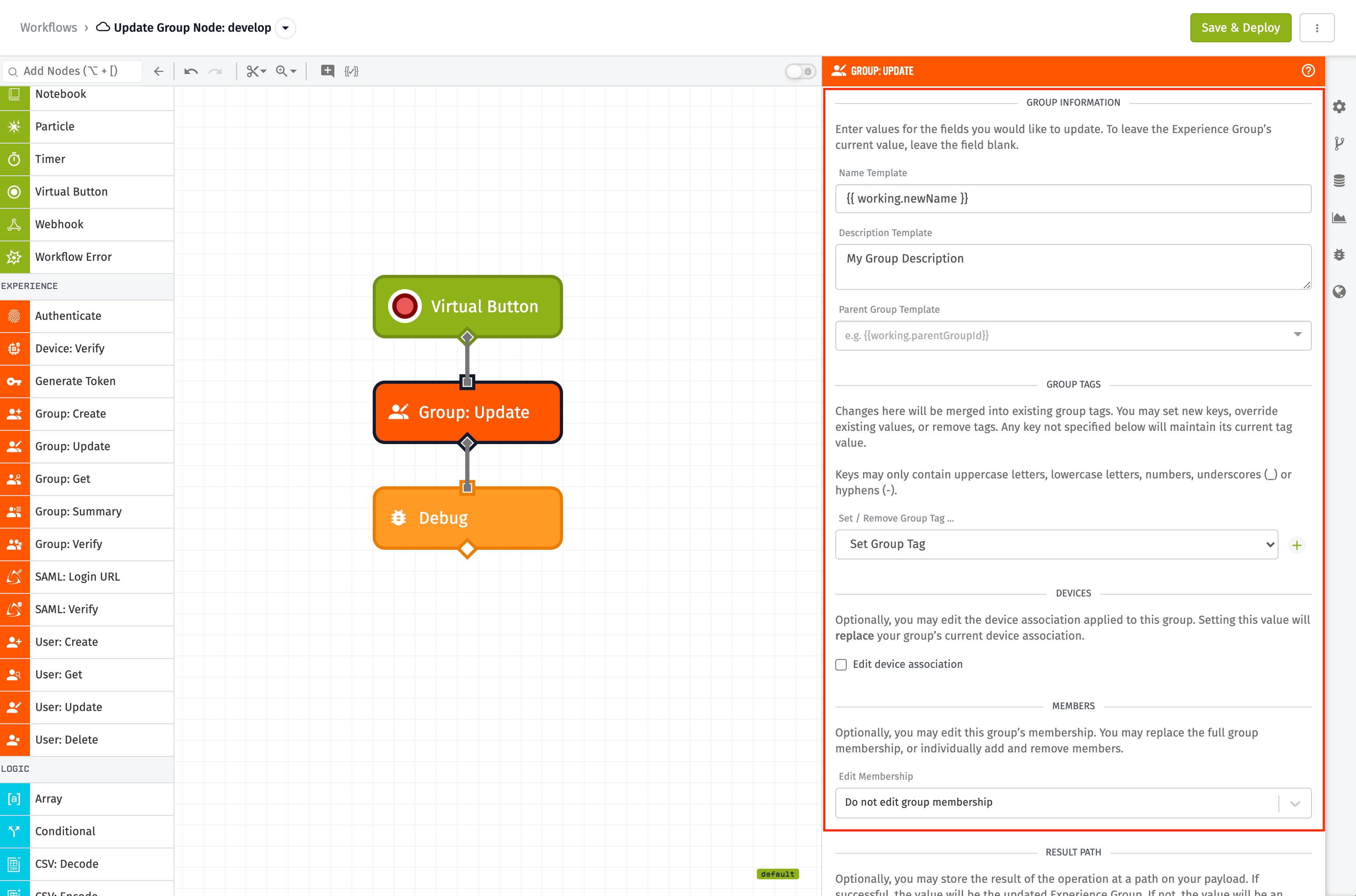The image size is (1356, 896).
Task: Open Edit Membership dropdown
Action: tap(1073, 803)
